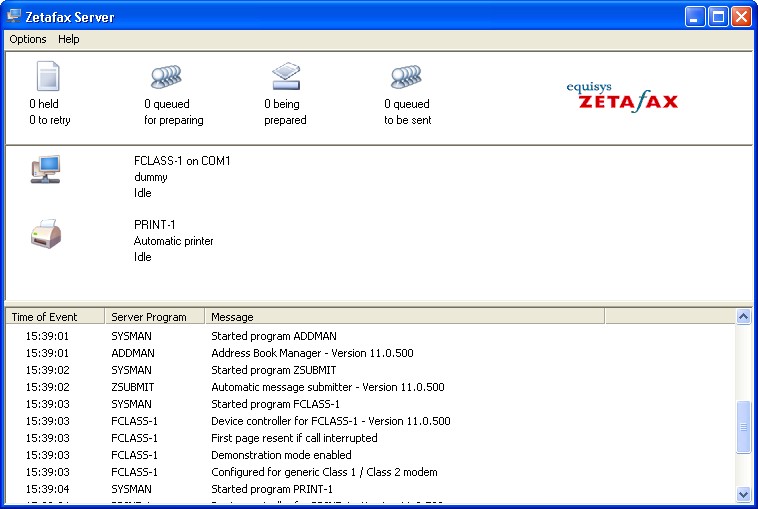Click the Zetafax Server title bar icon

(14, 17)
